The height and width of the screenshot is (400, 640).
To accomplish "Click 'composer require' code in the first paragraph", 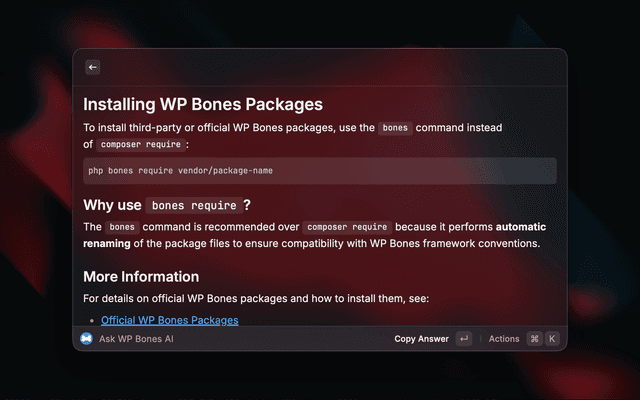I will tap(140, 145).
